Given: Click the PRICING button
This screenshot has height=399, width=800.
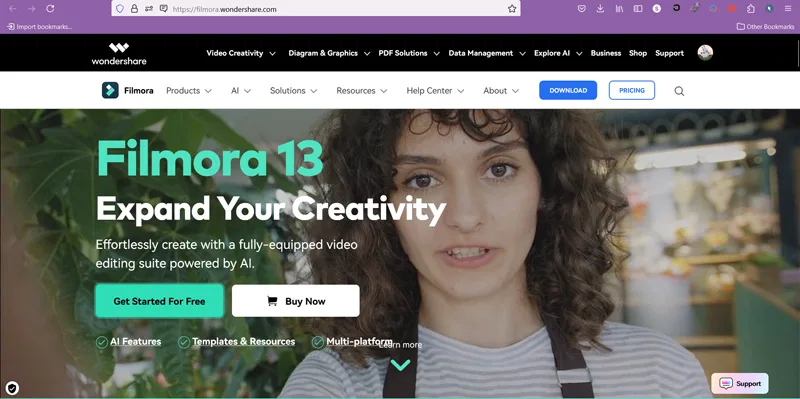Looking at the screenshot, I should pos(632,90).
